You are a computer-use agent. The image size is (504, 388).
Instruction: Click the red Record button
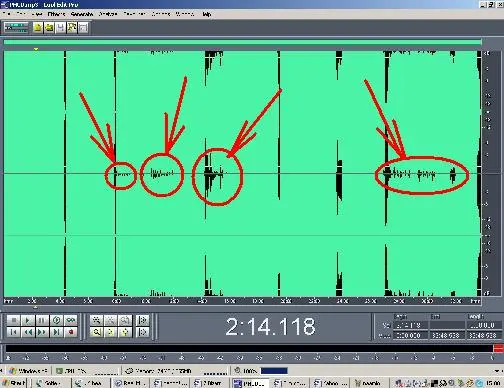coord(71,332)
